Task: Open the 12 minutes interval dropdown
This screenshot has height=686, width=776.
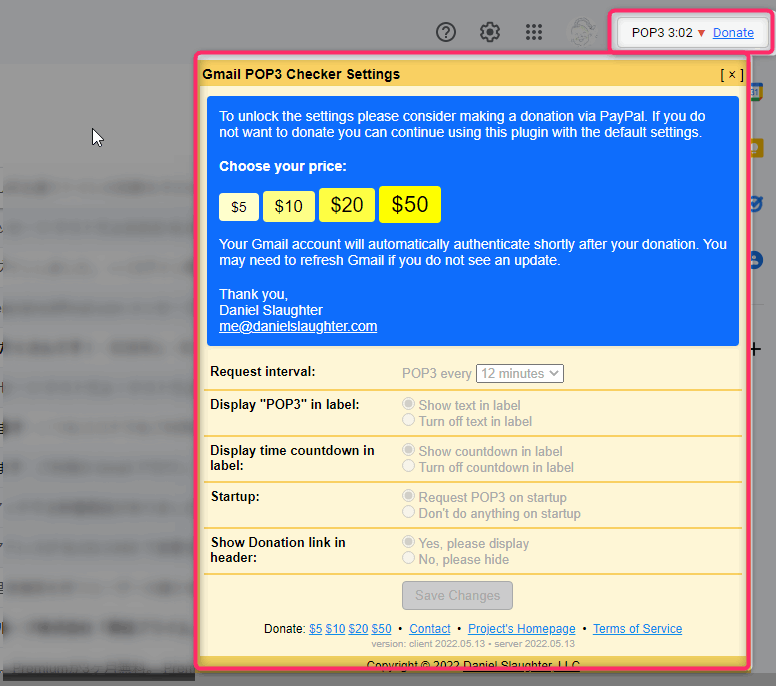Action: tap(520, 373)
